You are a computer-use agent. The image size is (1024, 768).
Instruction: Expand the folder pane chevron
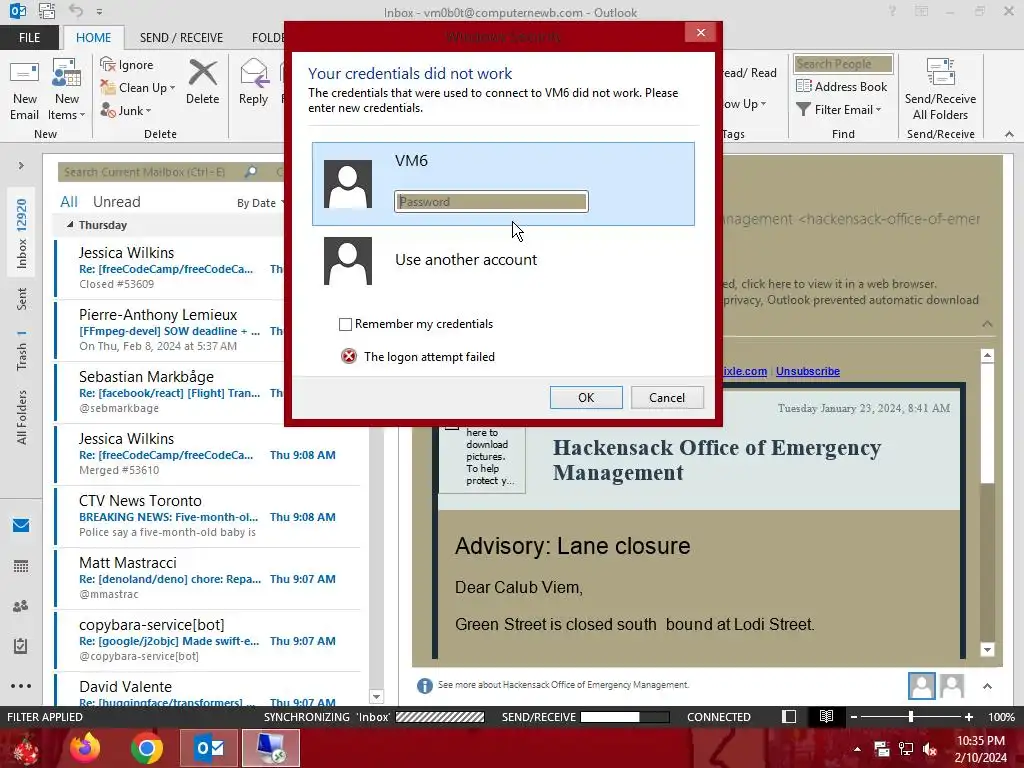(21, 166)
